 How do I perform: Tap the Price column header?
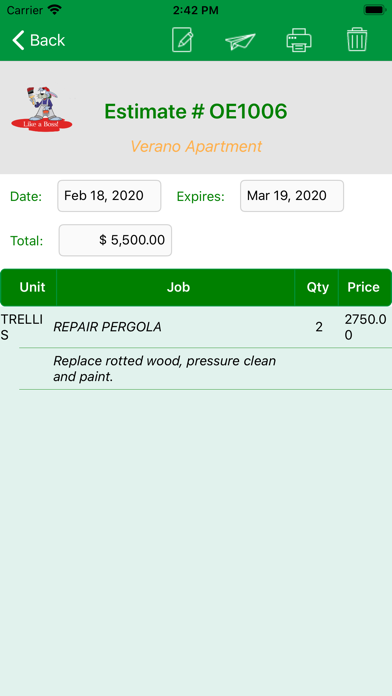(x=363, y=287)
